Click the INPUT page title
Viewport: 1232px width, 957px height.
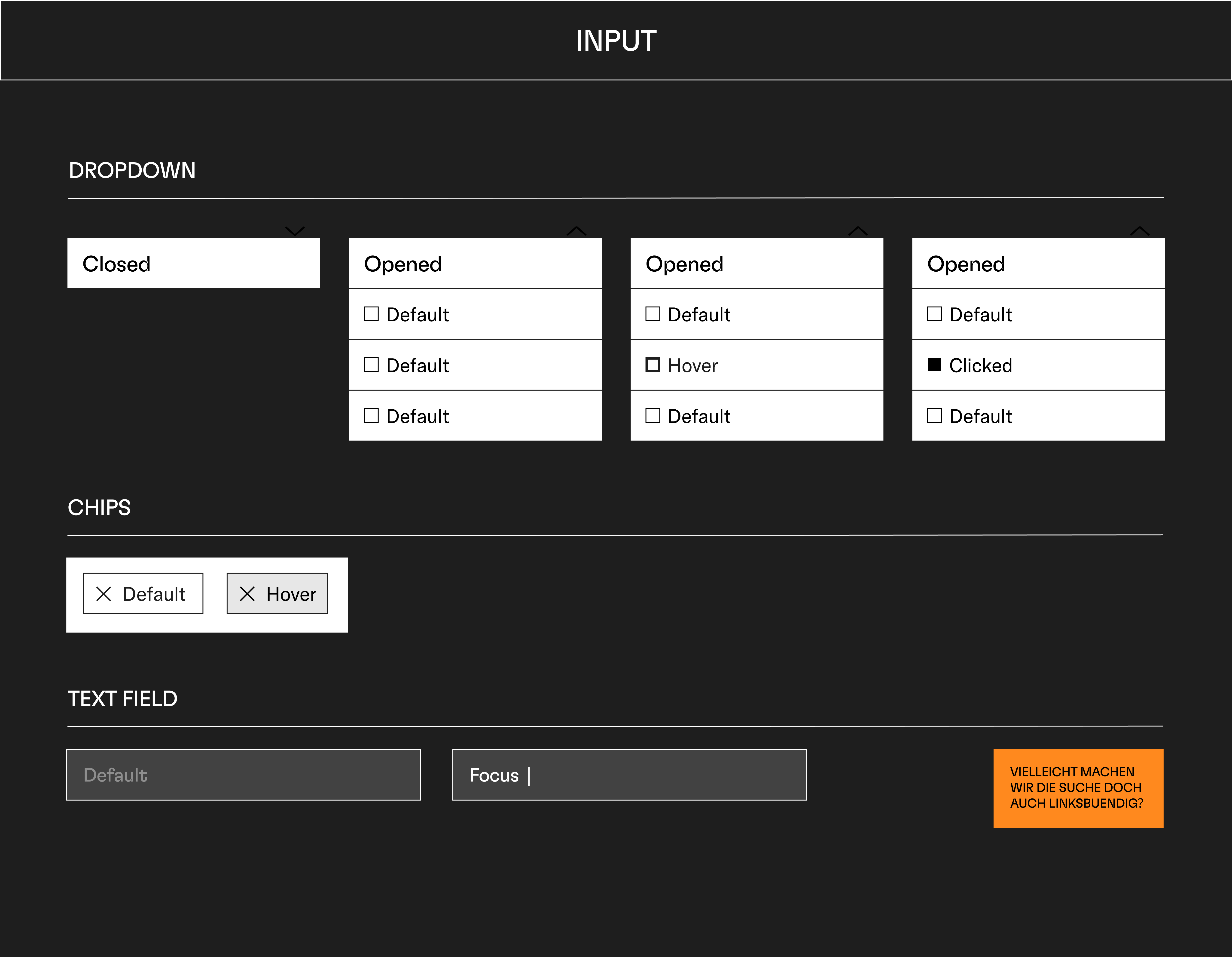tap(616, 41)
